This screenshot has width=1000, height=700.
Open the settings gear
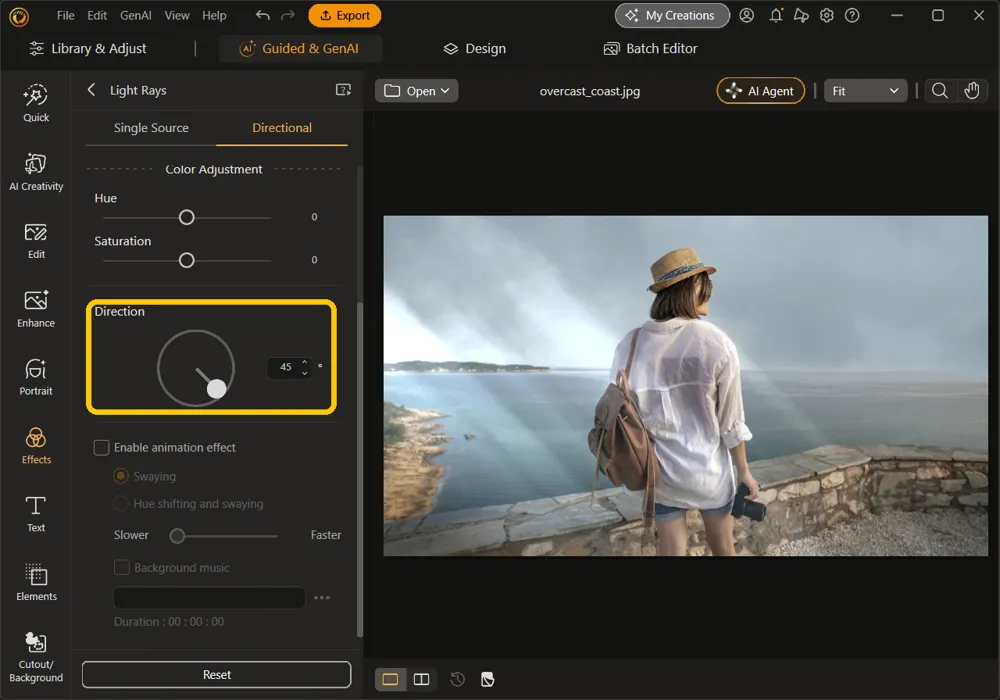point(827,15)
